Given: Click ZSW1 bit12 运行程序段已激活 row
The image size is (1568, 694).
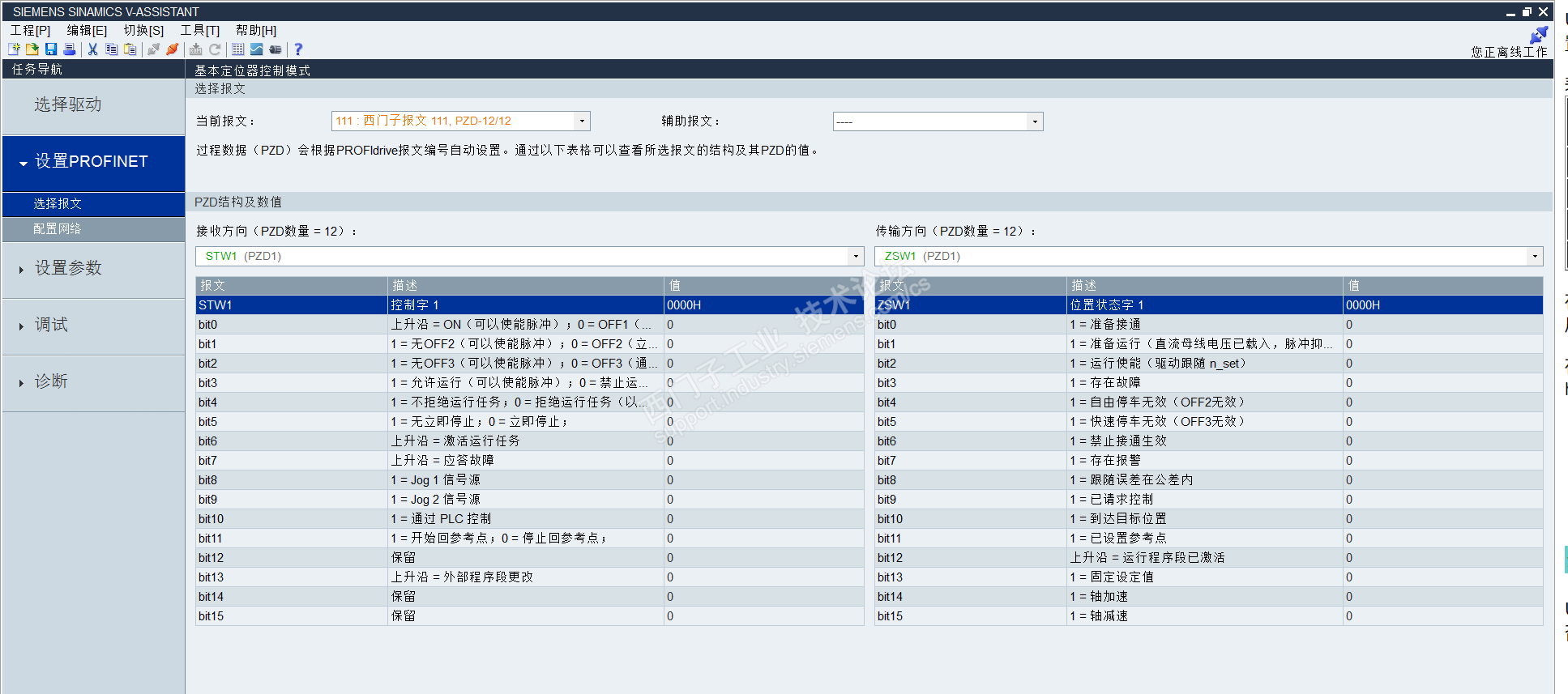Looking at the screenshot, I should click(x=1208, y=558).
